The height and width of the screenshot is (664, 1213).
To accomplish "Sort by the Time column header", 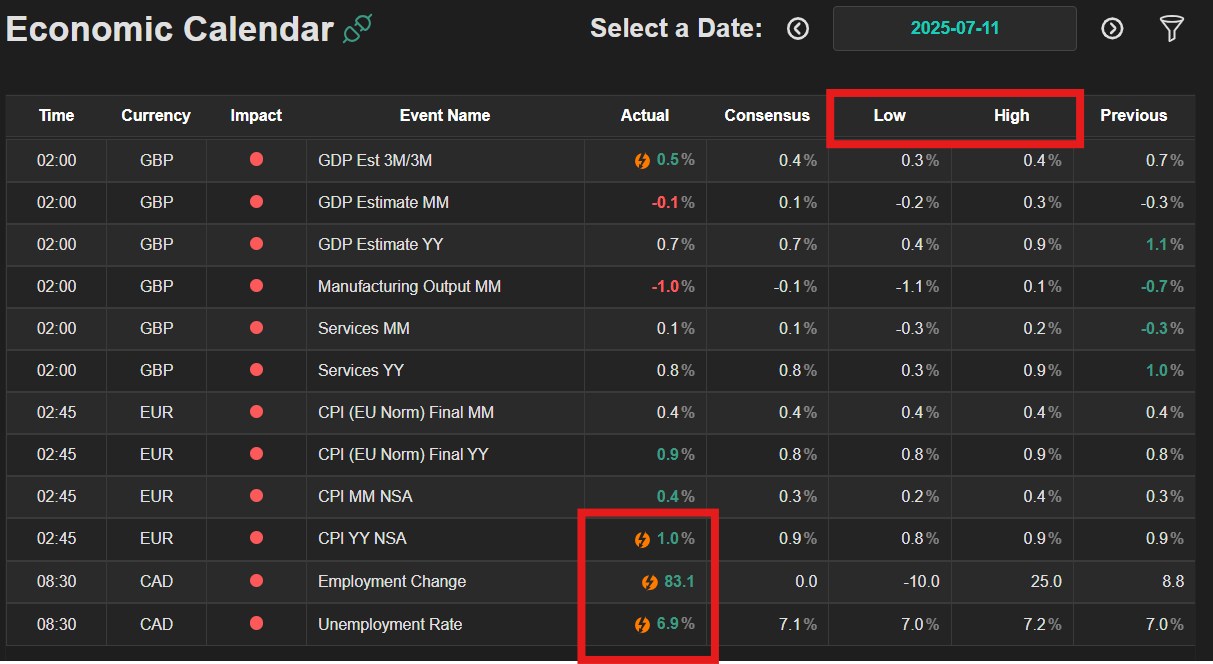I will coord(57,116).
